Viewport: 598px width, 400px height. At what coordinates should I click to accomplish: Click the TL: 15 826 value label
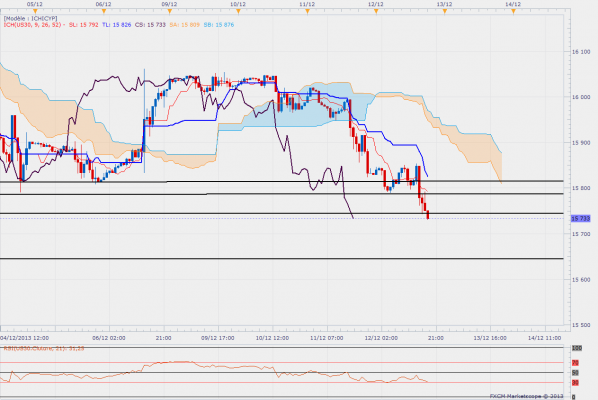coord(116,25)
